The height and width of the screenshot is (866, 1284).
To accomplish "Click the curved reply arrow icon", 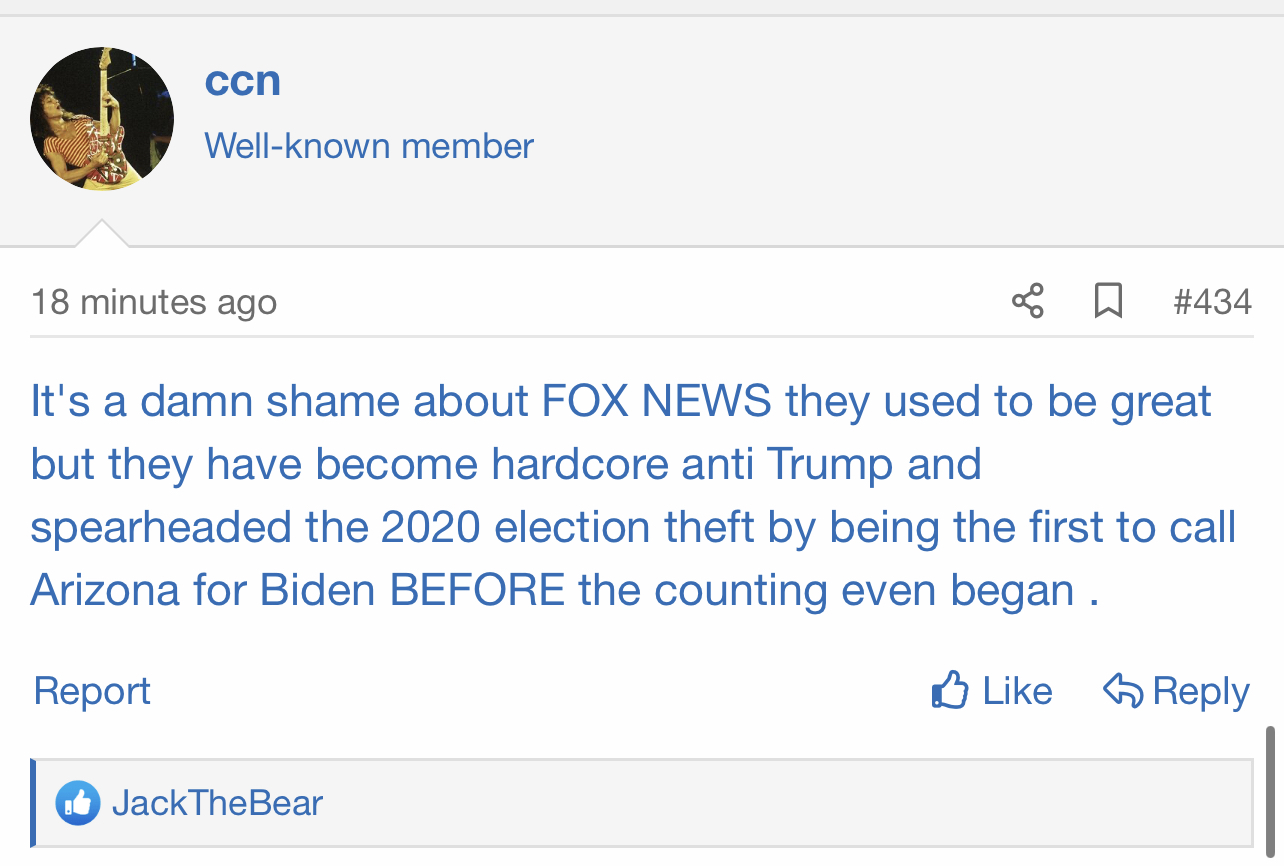I will point(1123,690).
